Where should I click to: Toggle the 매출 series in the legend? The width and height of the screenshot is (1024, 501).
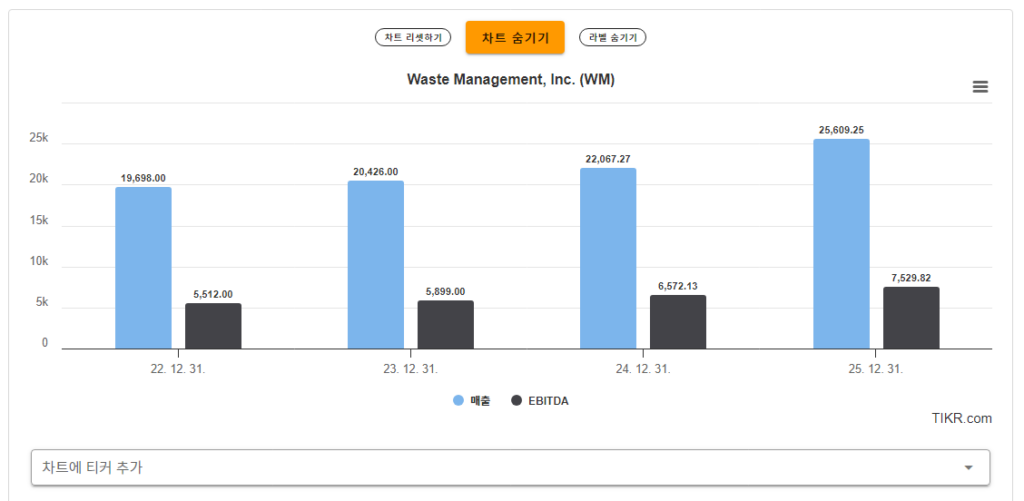click(x=472, y=401)
